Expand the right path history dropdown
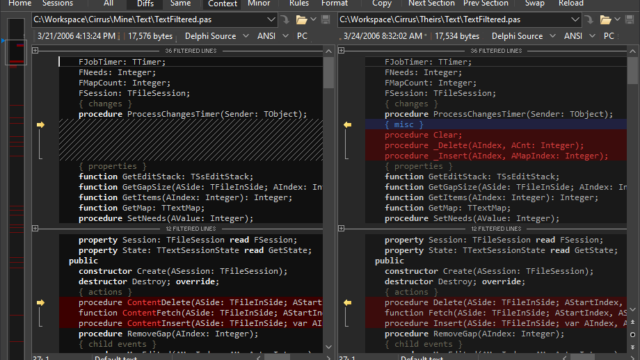 575,20
